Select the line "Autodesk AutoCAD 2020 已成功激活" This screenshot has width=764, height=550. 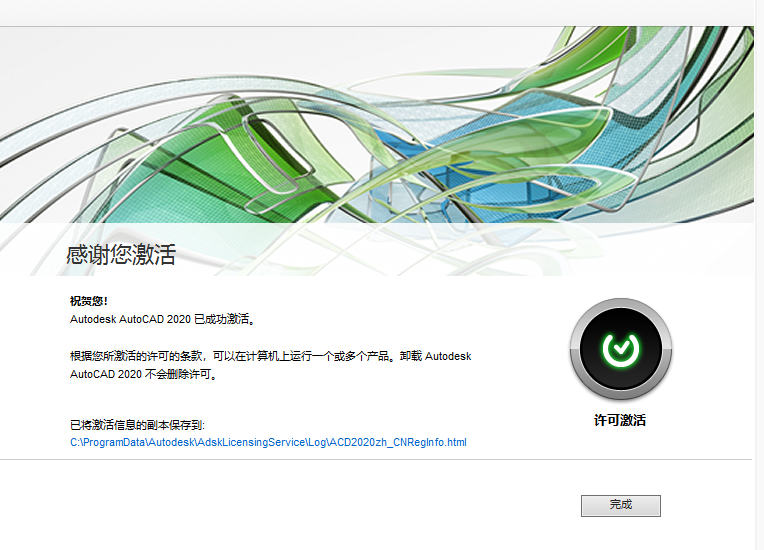162,320
